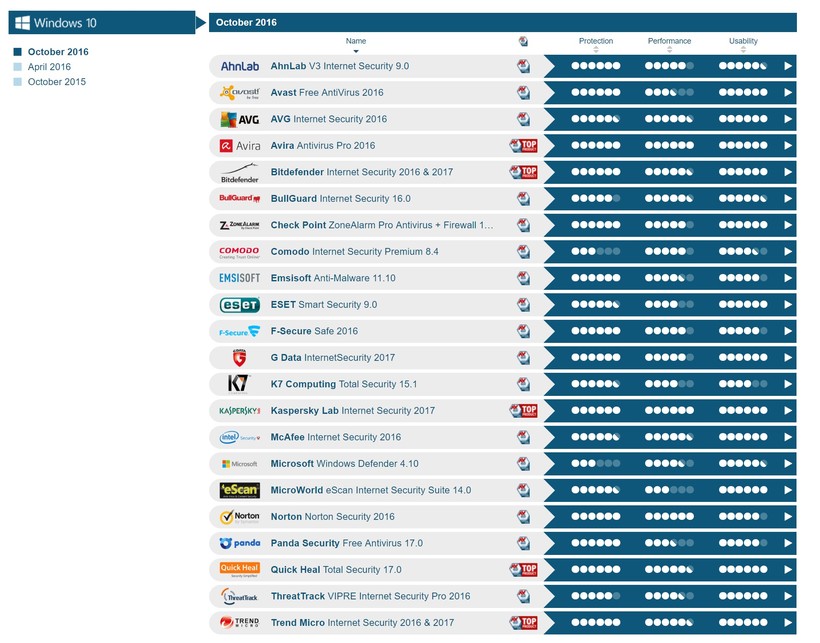Open Microsoft Windows Defender 4.10 link
This screenshot has width=820, height=643.
[x=345, y=464]
